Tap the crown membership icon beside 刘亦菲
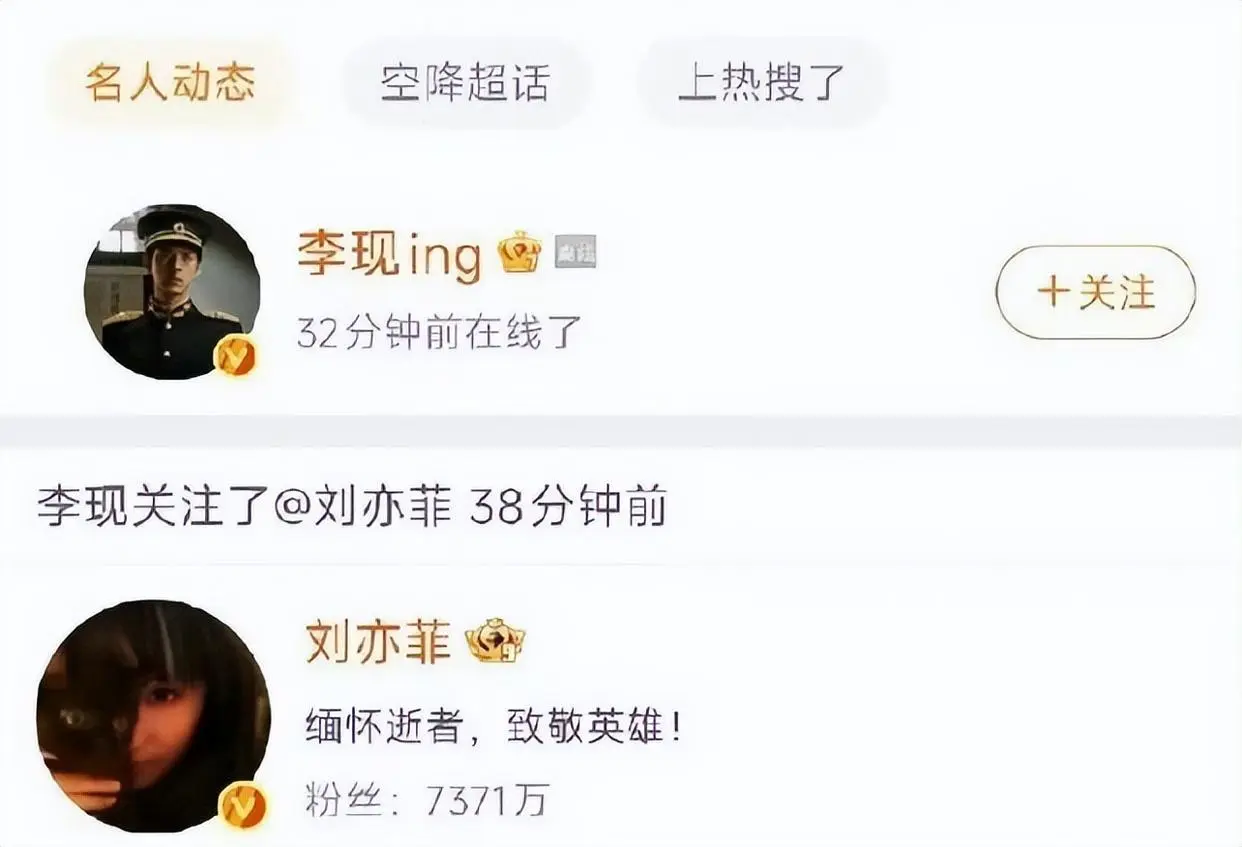This screenshot has height=847, width=1242. tap(495, 641)
